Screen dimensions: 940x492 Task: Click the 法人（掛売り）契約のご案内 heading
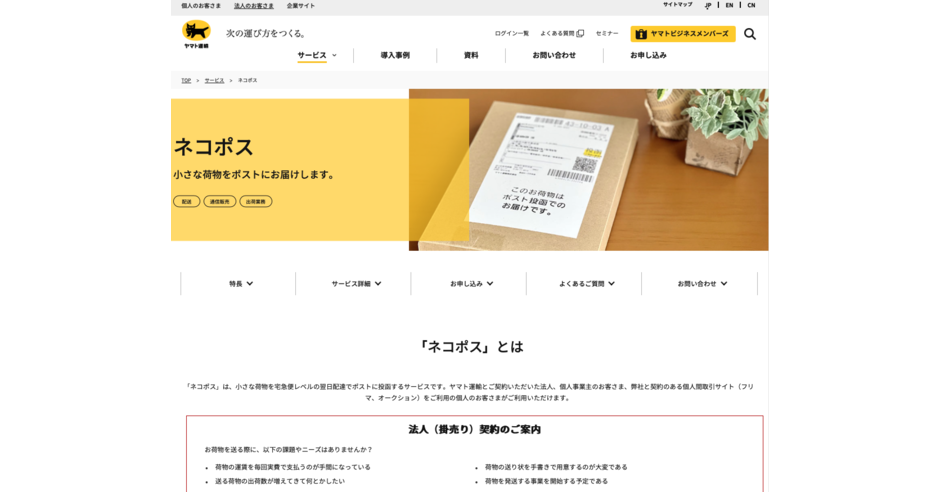point(474,429)
